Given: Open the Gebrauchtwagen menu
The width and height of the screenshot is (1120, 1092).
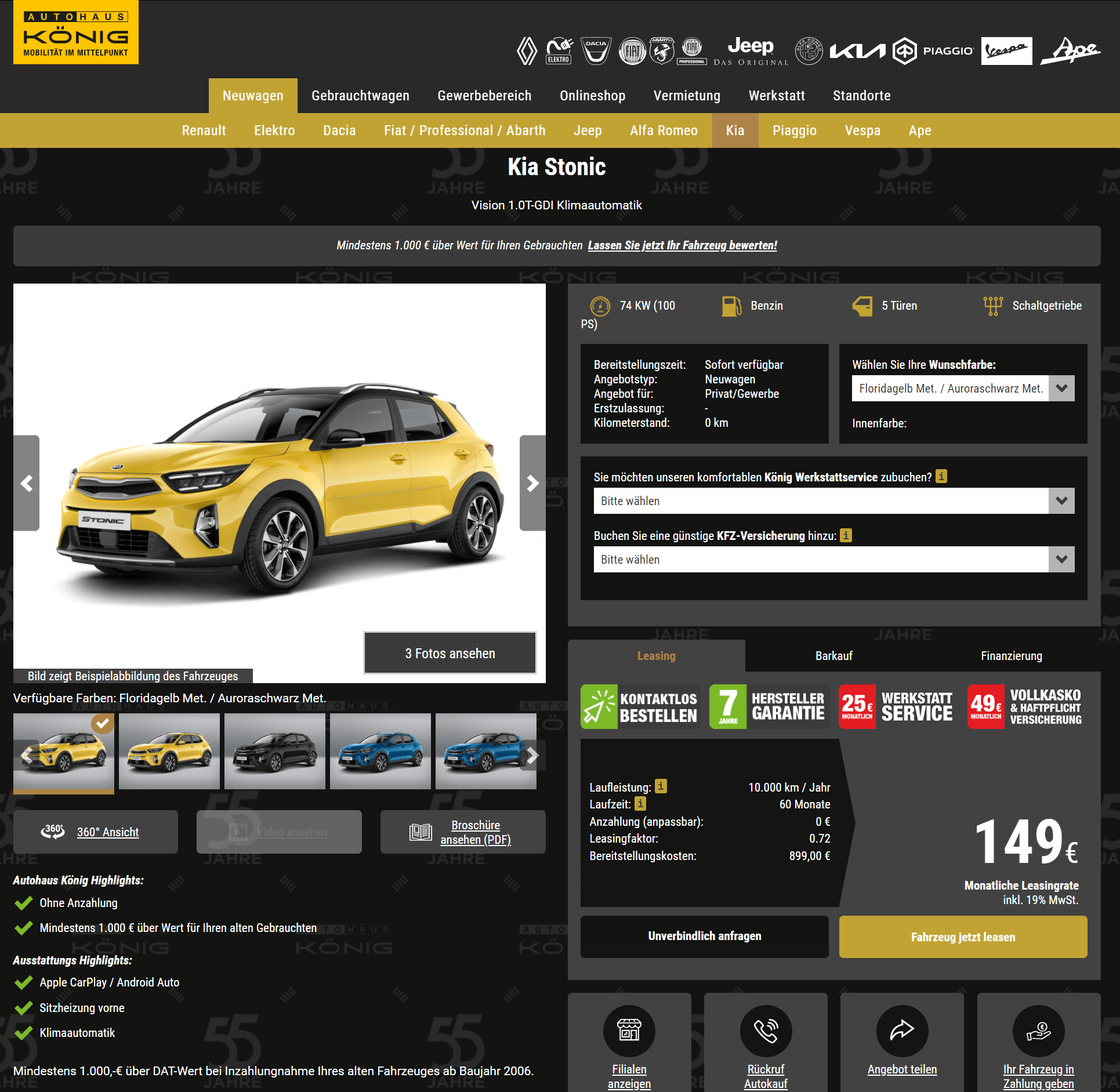Looking at the screenshot, I should click(x=360, y=96).
